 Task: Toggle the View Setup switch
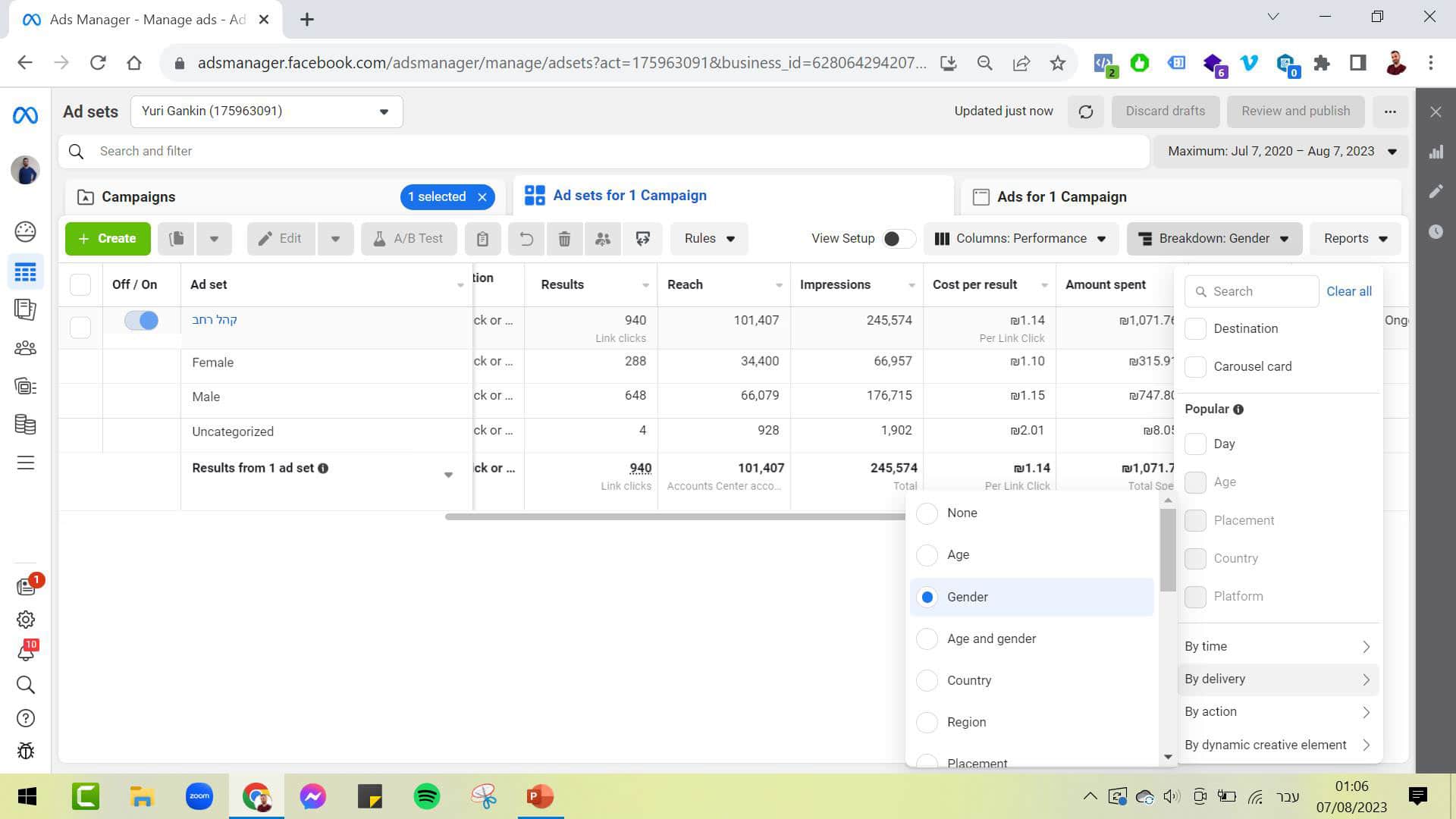[898, 239]
